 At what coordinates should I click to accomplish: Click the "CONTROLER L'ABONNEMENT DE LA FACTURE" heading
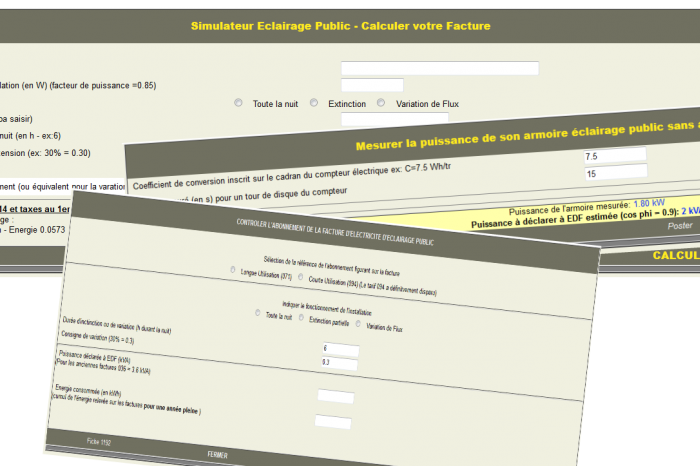(335, 232)
